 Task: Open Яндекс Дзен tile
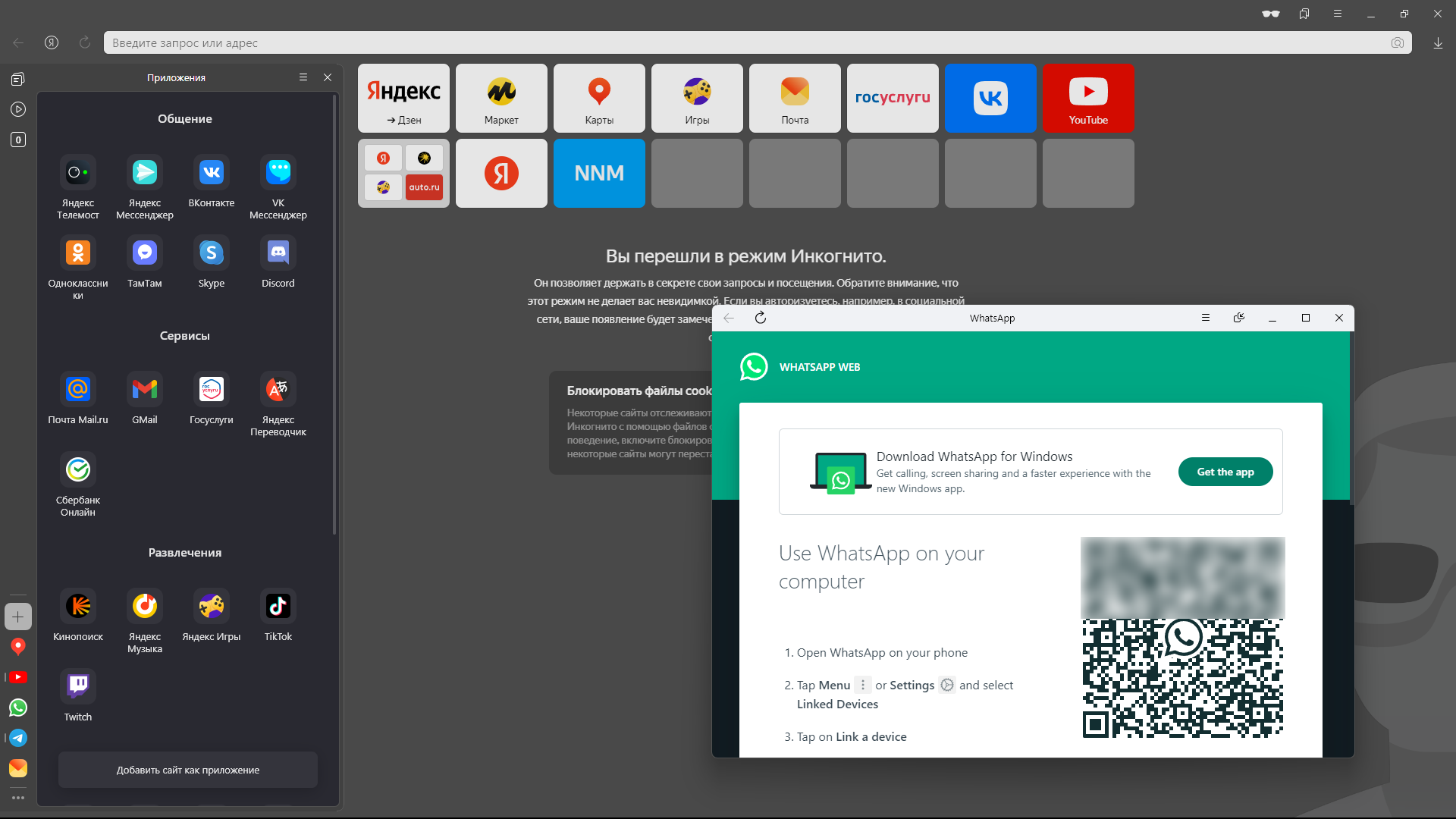403,98
